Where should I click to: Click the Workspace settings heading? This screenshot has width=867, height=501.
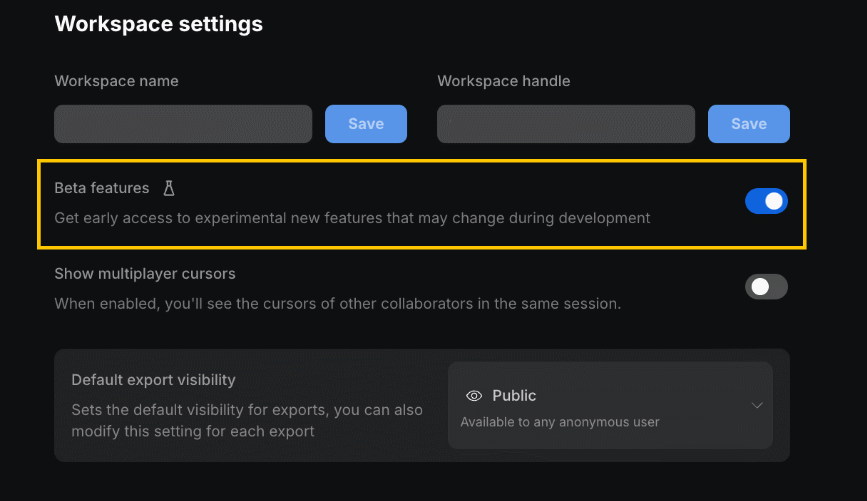coord(158,24)
